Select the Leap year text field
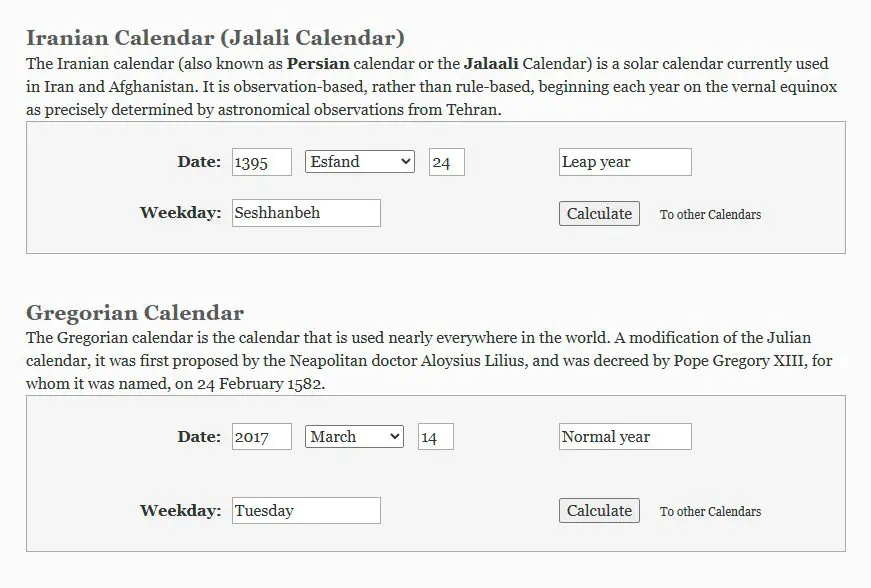The width and height of the screenshot is (871, 588). coord(625,162)
